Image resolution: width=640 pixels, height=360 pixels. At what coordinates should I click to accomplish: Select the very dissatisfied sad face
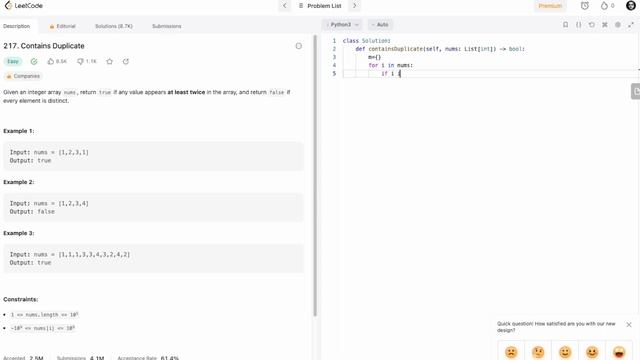click(x=511, y=352)
